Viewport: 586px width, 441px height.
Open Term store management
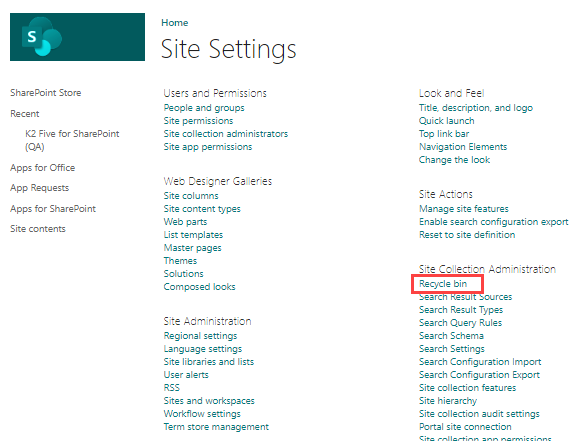pos(216,427)
